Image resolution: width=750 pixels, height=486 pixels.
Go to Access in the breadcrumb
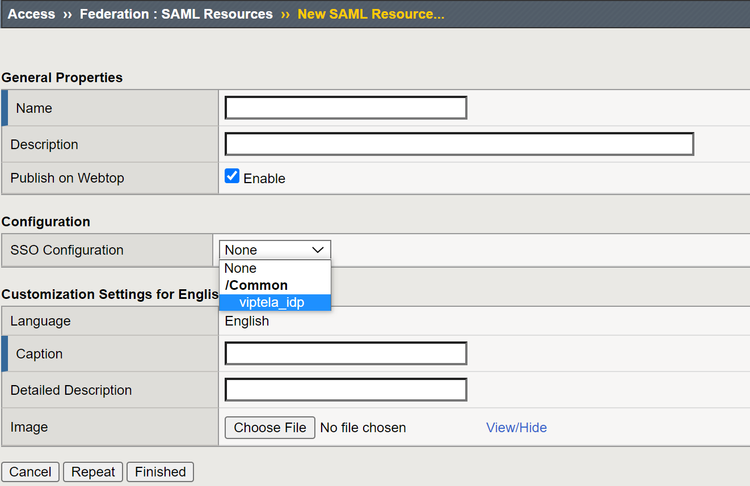coord(31,14)
